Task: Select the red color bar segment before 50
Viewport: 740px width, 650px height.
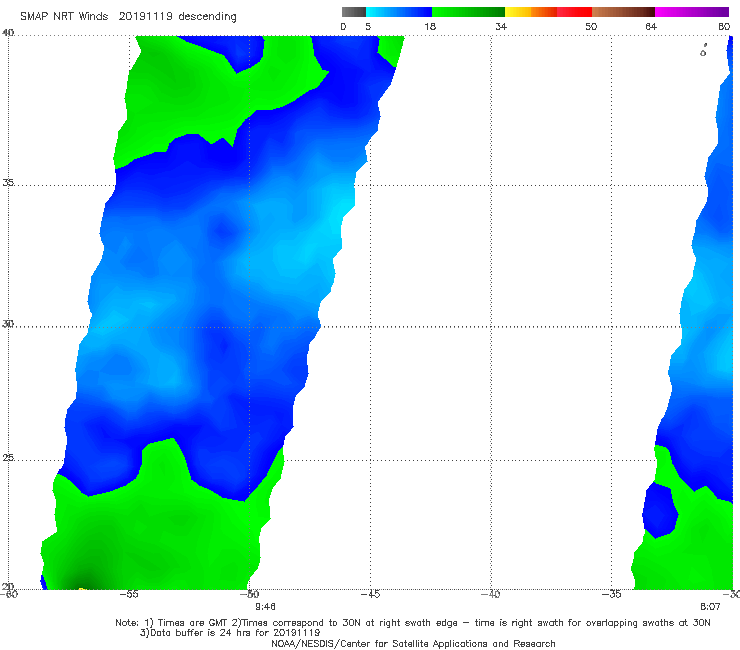Action: click(574, 12)
